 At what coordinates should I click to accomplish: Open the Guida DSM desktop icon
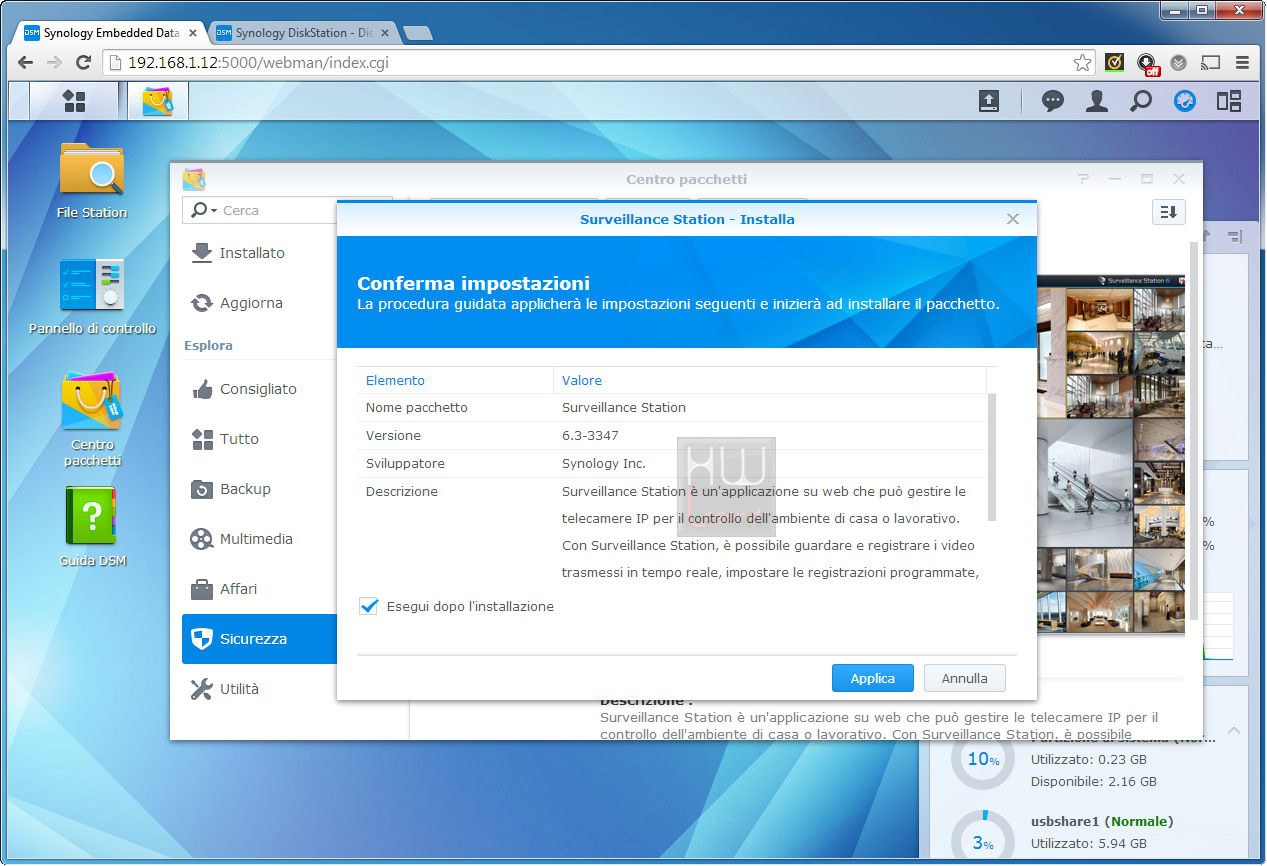click(x=92, y=527)
